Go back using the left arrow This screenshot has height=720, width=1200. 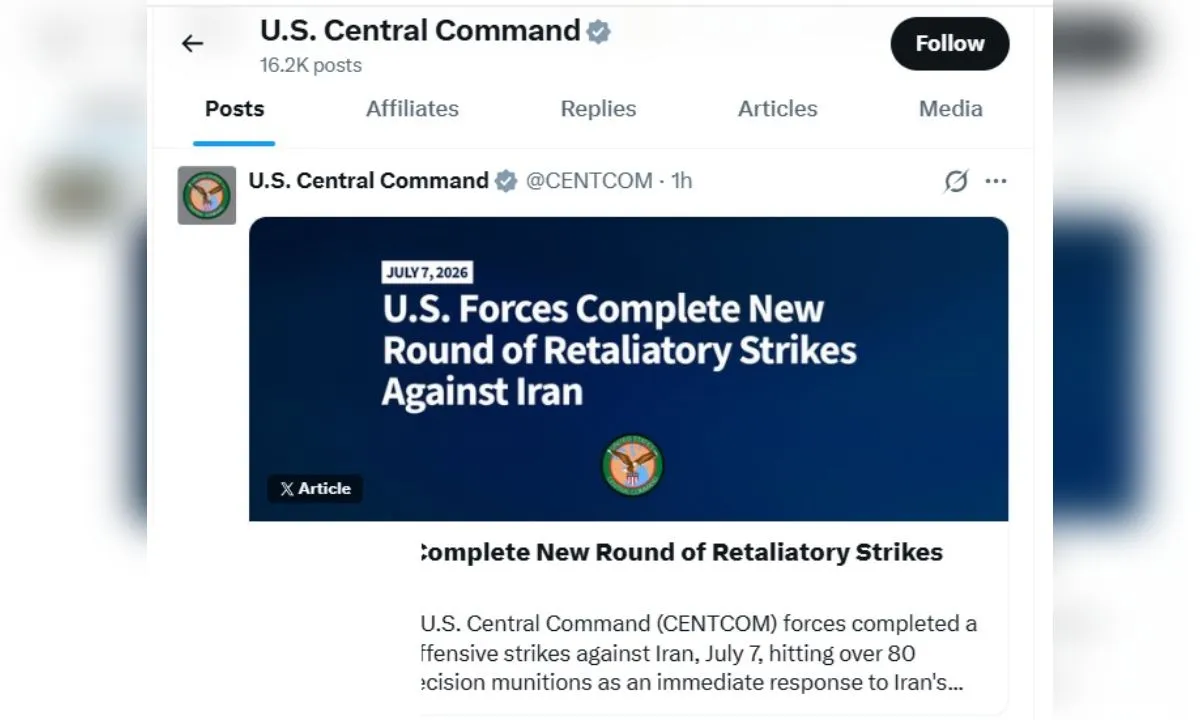(x=192, y=43)
